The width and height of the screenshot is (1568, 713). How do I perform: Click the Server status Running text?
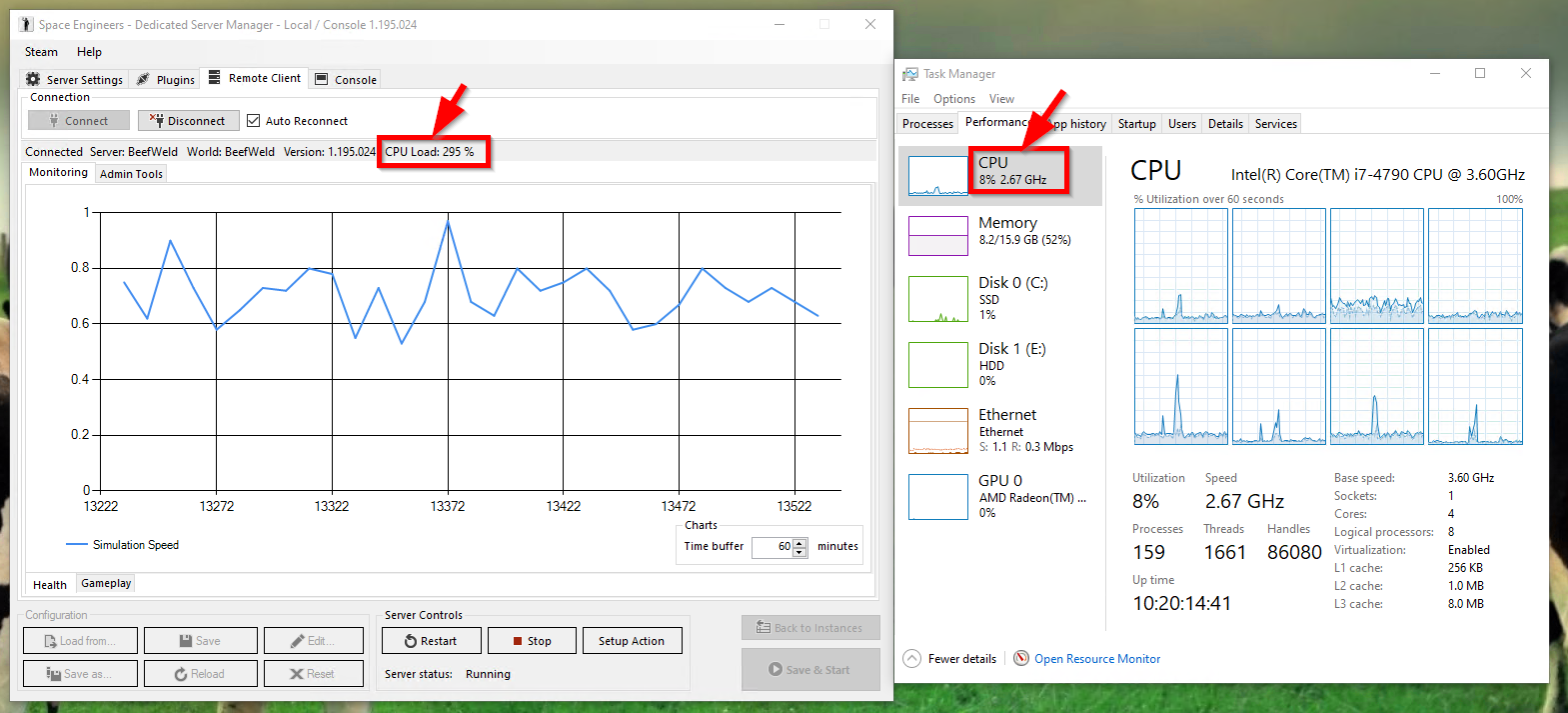(488, 674)
